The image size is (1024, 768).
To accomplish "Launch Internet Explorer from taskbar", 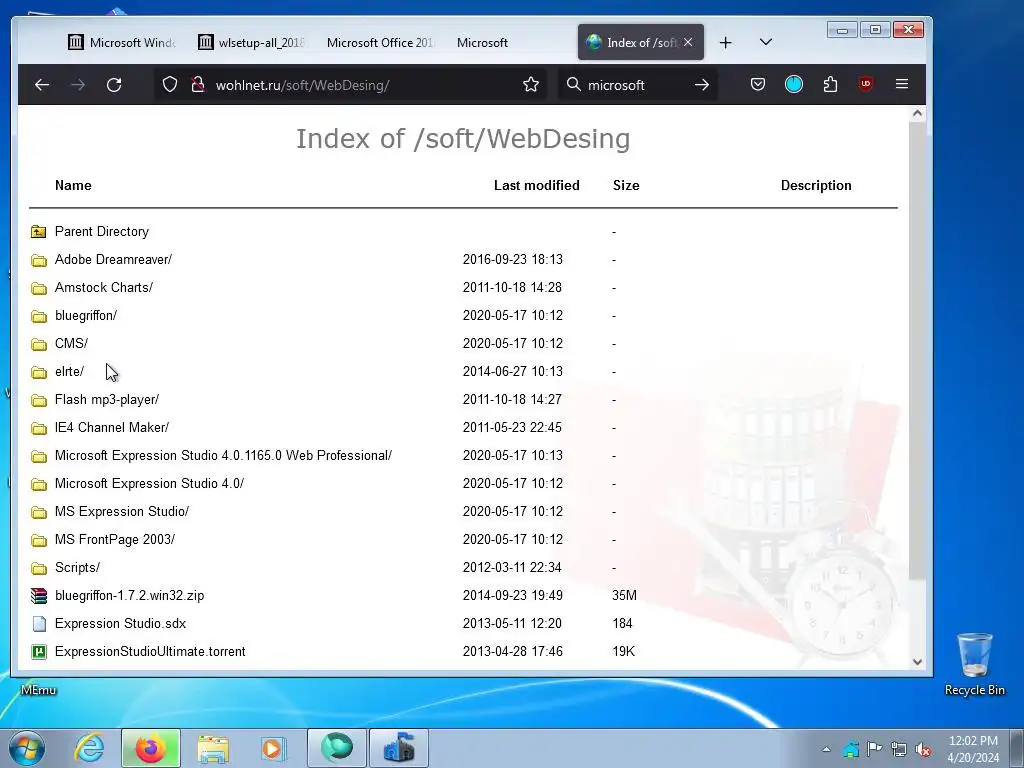I will point(89,748).
